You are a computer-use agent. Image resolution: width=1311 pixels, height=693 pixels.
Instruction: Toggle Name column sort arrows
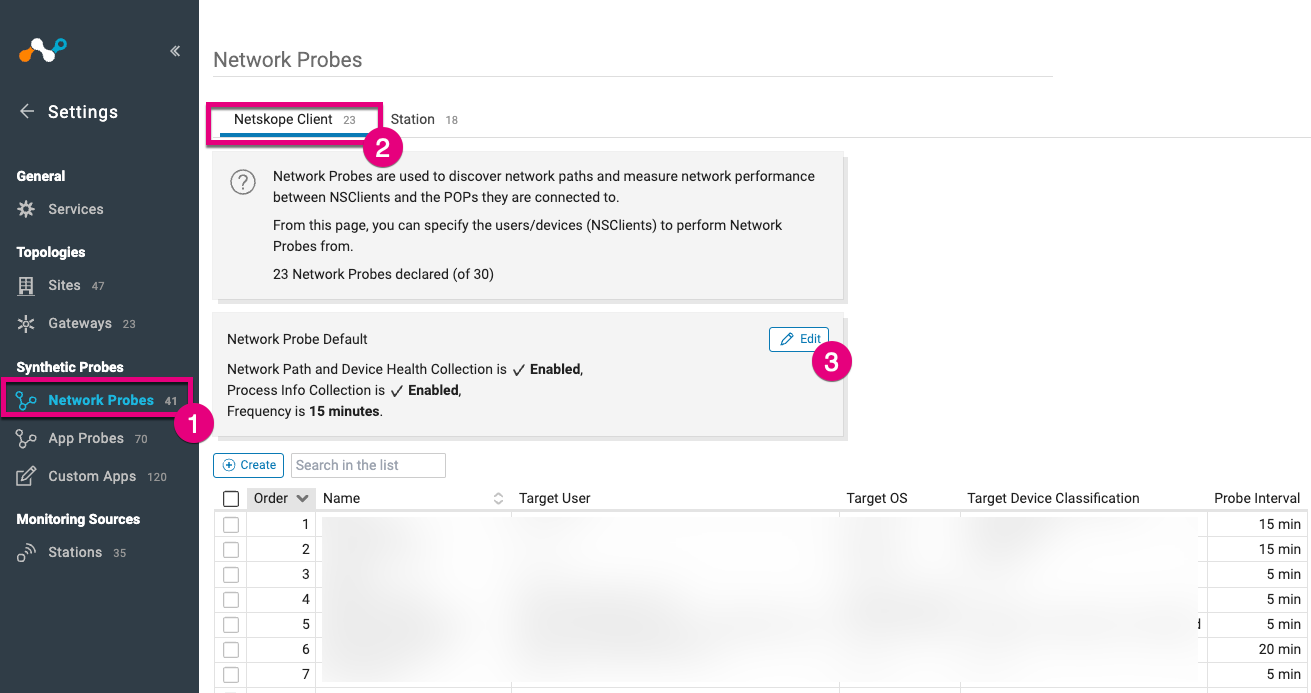coord(499,498)
